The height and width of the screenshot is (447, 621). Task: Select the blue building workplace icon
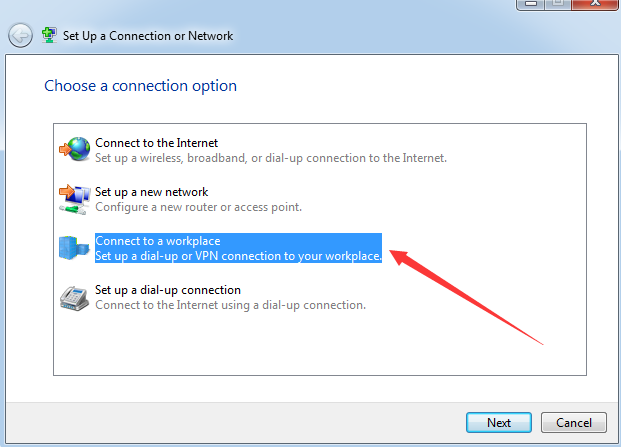pos(74,247)
